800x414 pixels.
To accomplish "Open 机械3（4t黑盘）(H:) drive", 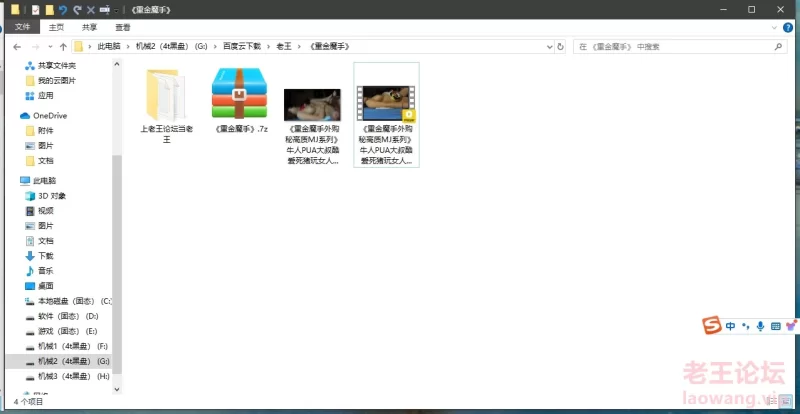I will tap(67, 376).
